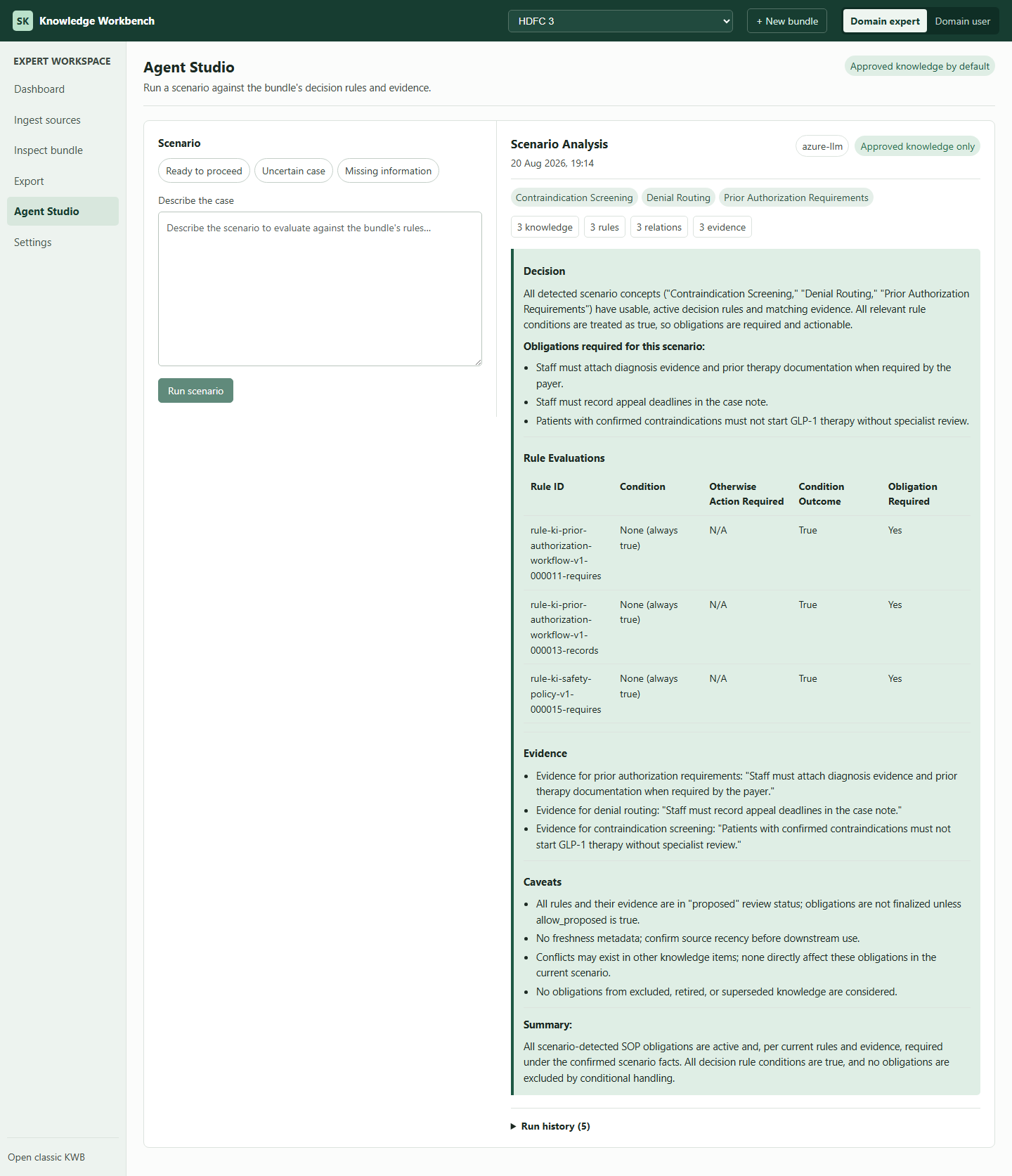Switch to Domain user mode
The width and height of the screenshot is (1012, 1176).
pyautogui.click(x=962, y=21)
